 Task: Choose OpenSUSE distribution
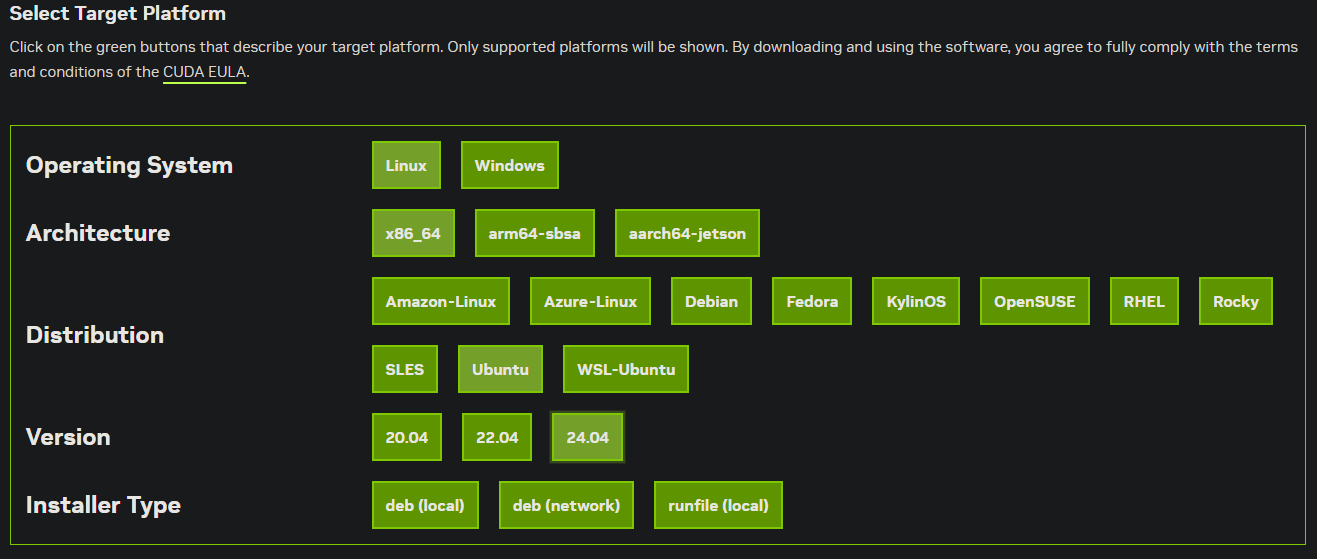(x=1035, y=301)
